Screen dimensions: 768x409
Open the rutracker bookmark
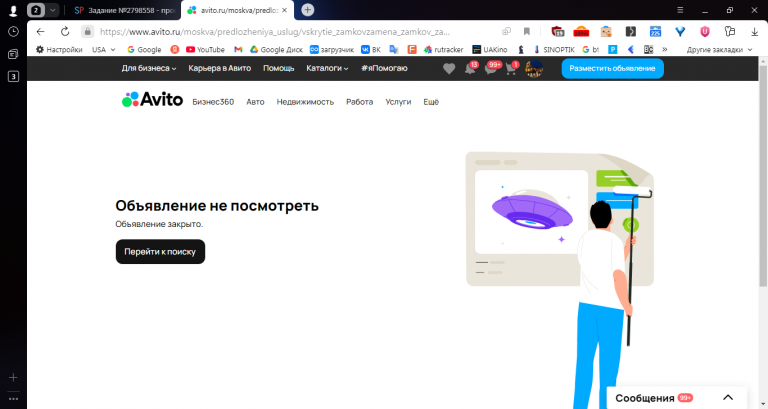tap(444, 49)
